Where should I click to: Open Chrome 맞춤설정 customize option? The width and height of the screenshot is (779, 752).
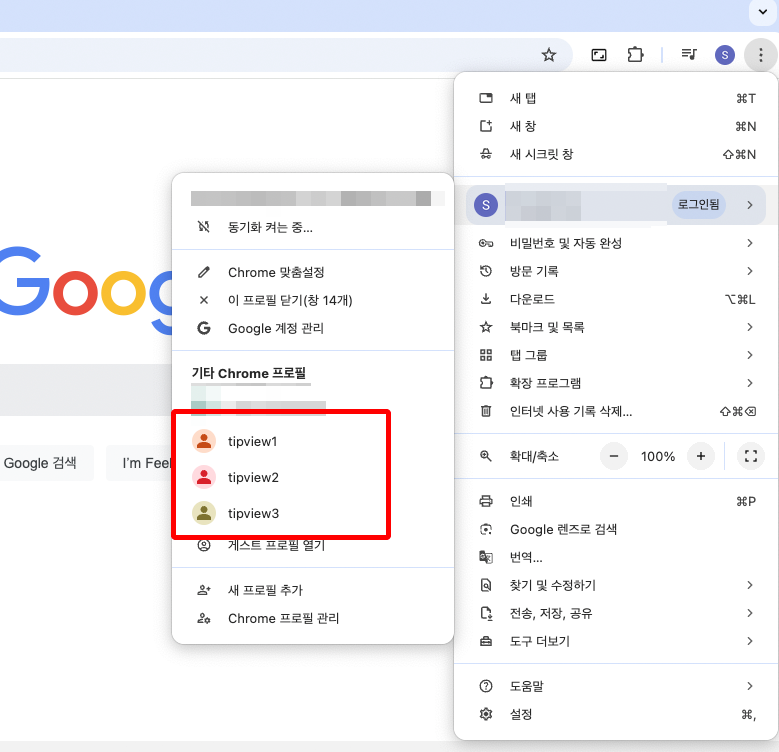tap(312, 272)
